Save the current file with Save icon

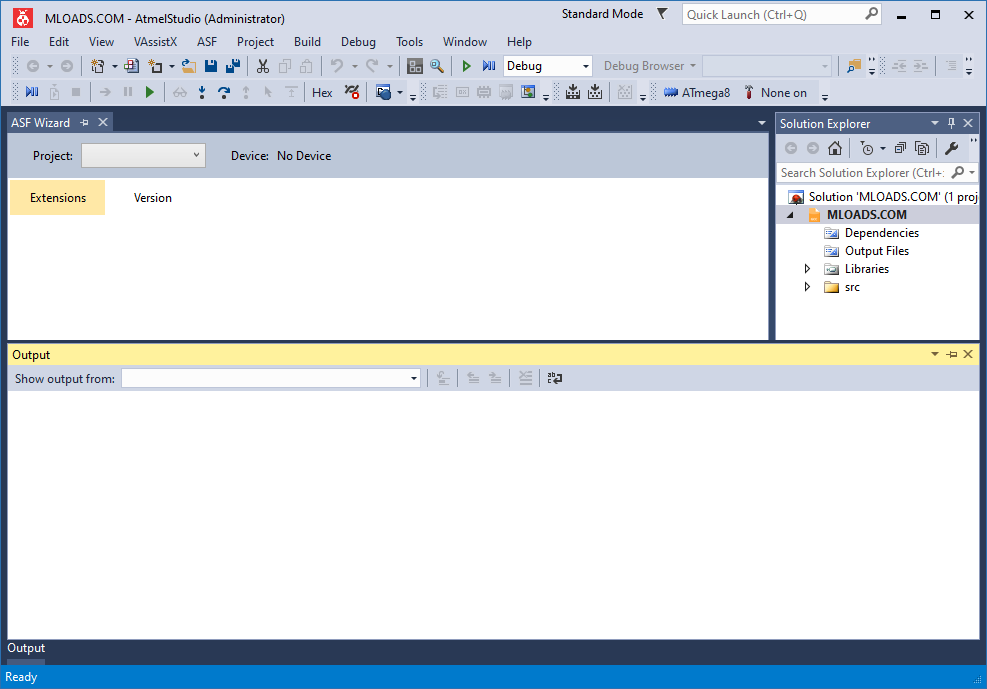(211, 66)
